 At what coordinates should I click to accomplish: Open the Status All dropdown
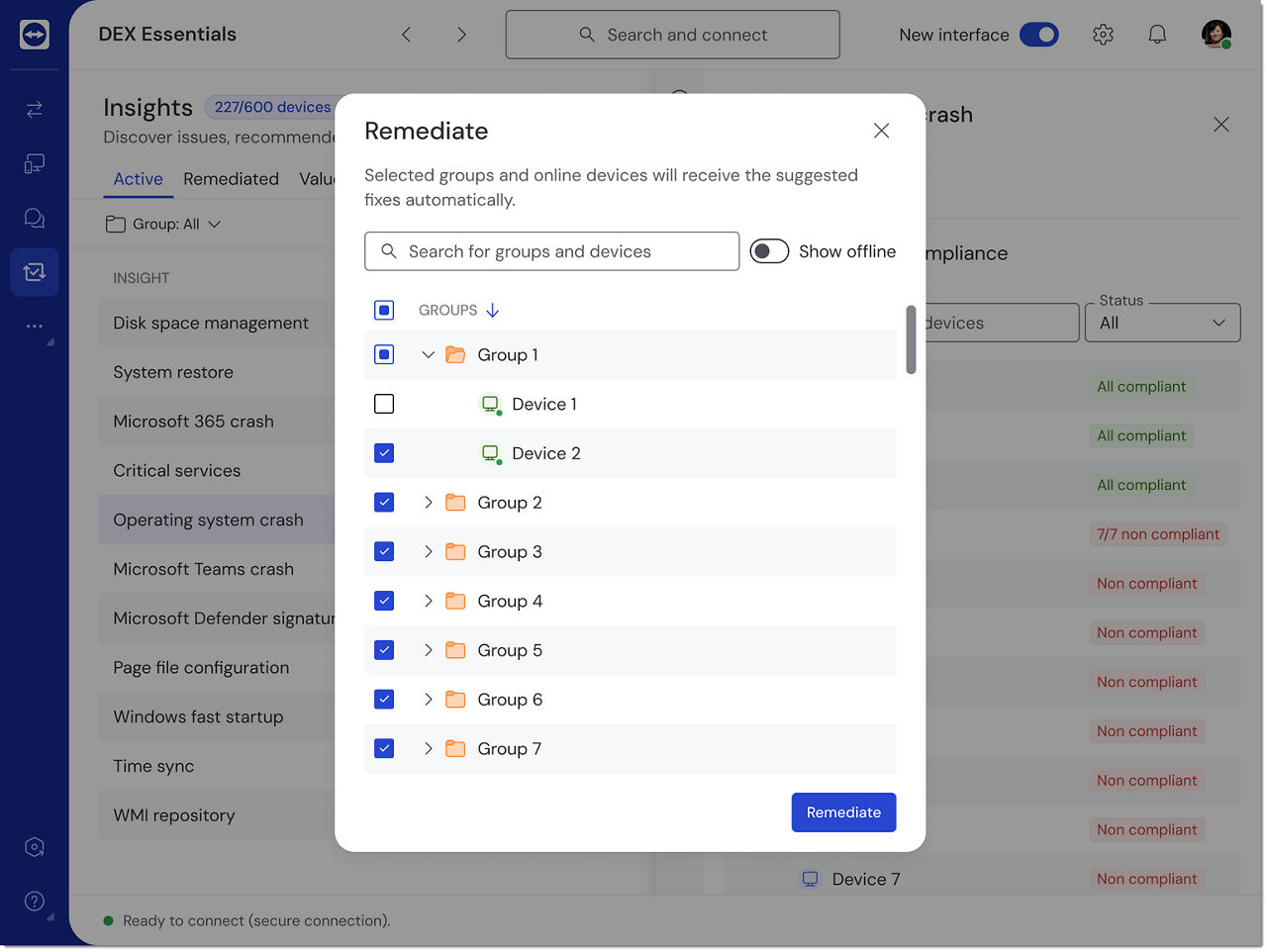pyautogui.click(x=1162, y=323)
